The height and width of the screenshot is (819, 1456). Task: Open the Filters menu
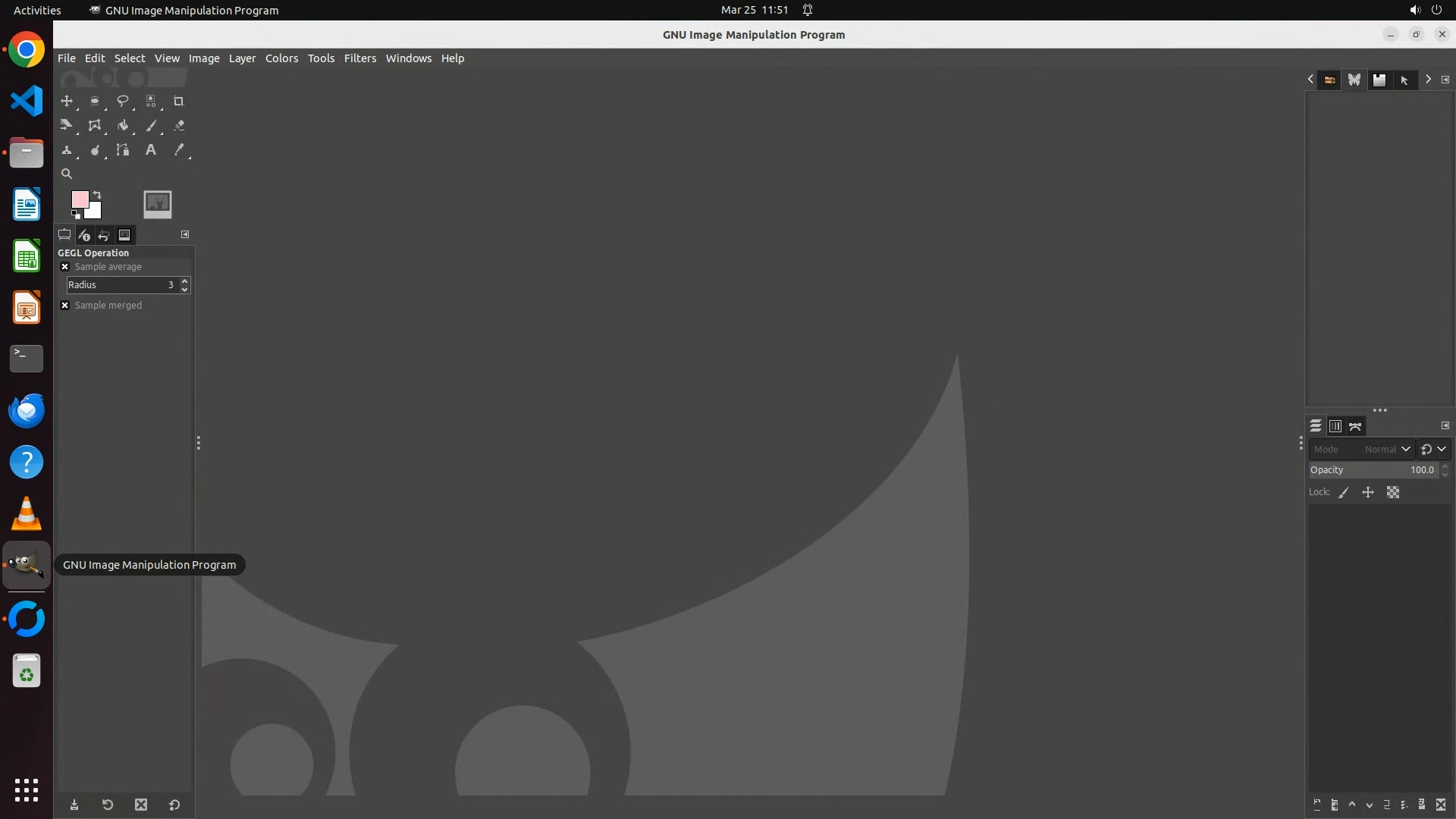tap(359, 58)
